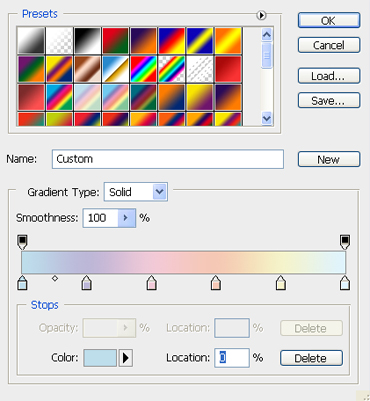Select the pale yellow color stop
The width and height of the screenshot is (370, 401).
[x=281, y=283]
